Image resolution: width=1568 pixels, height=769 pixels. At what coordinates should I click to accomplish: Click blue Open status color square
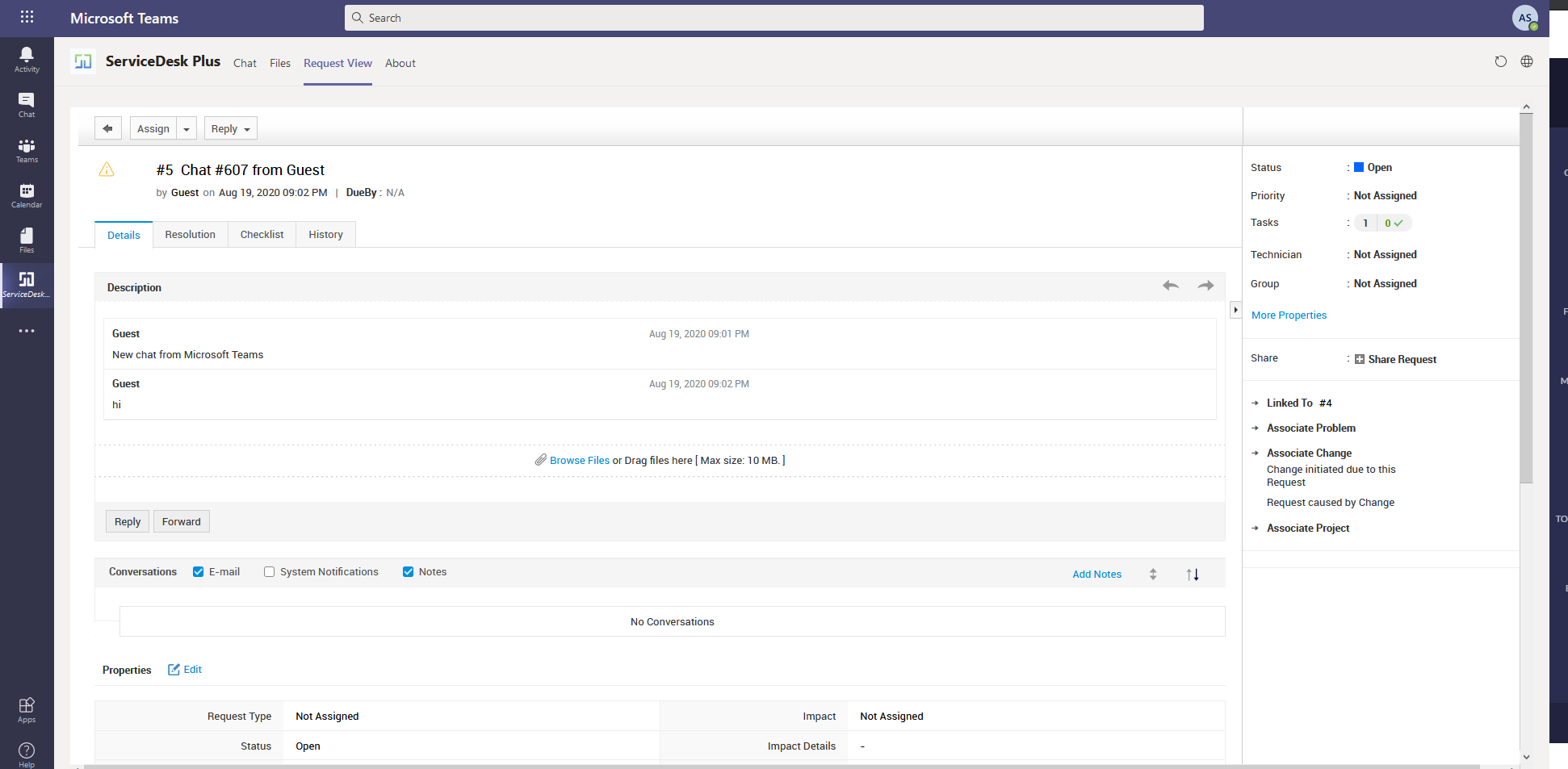[x=1359, y=167]
